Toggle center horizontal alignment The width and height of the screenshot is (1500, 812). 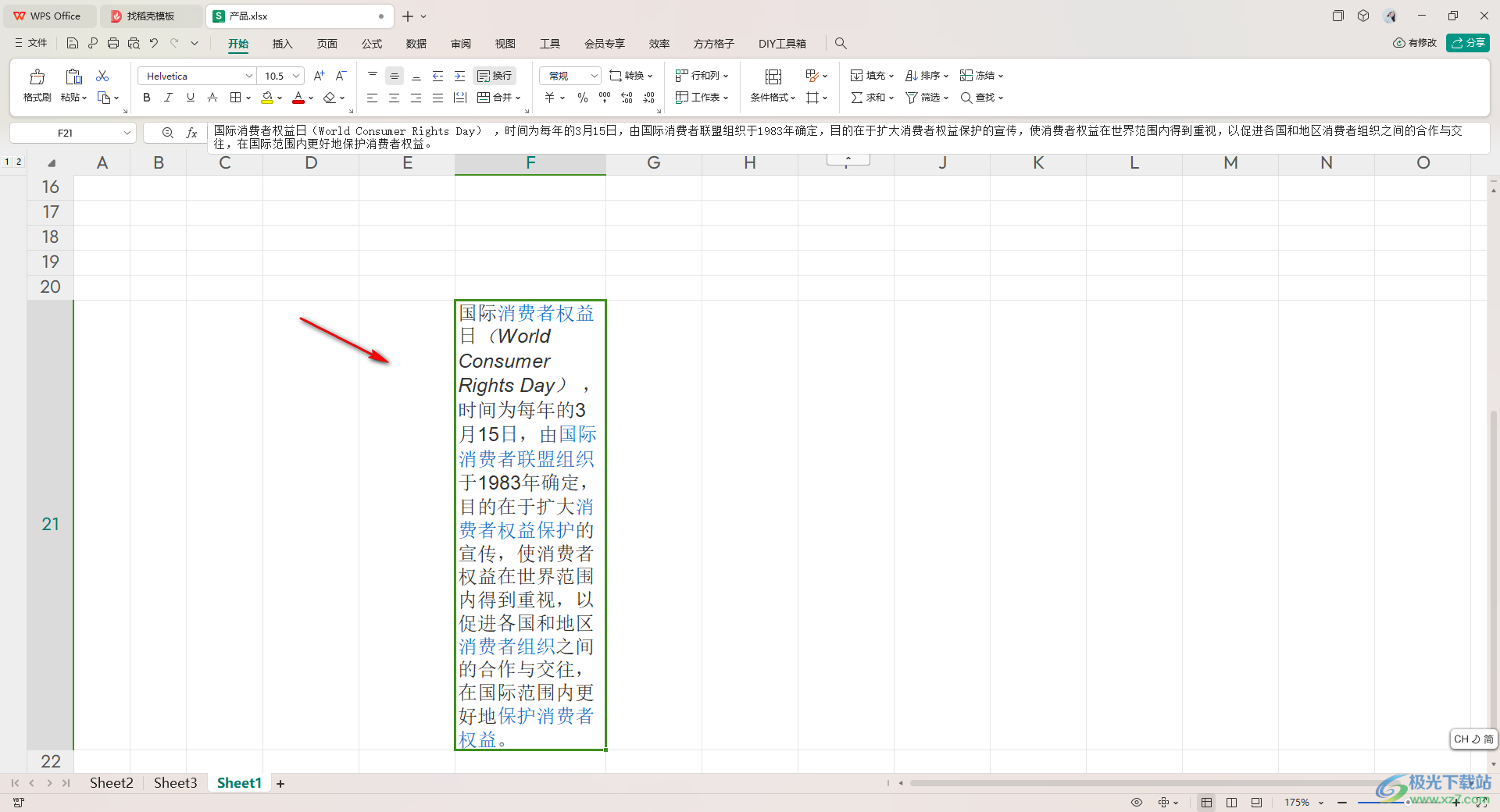pyautogui.click(x=395, y=98)
